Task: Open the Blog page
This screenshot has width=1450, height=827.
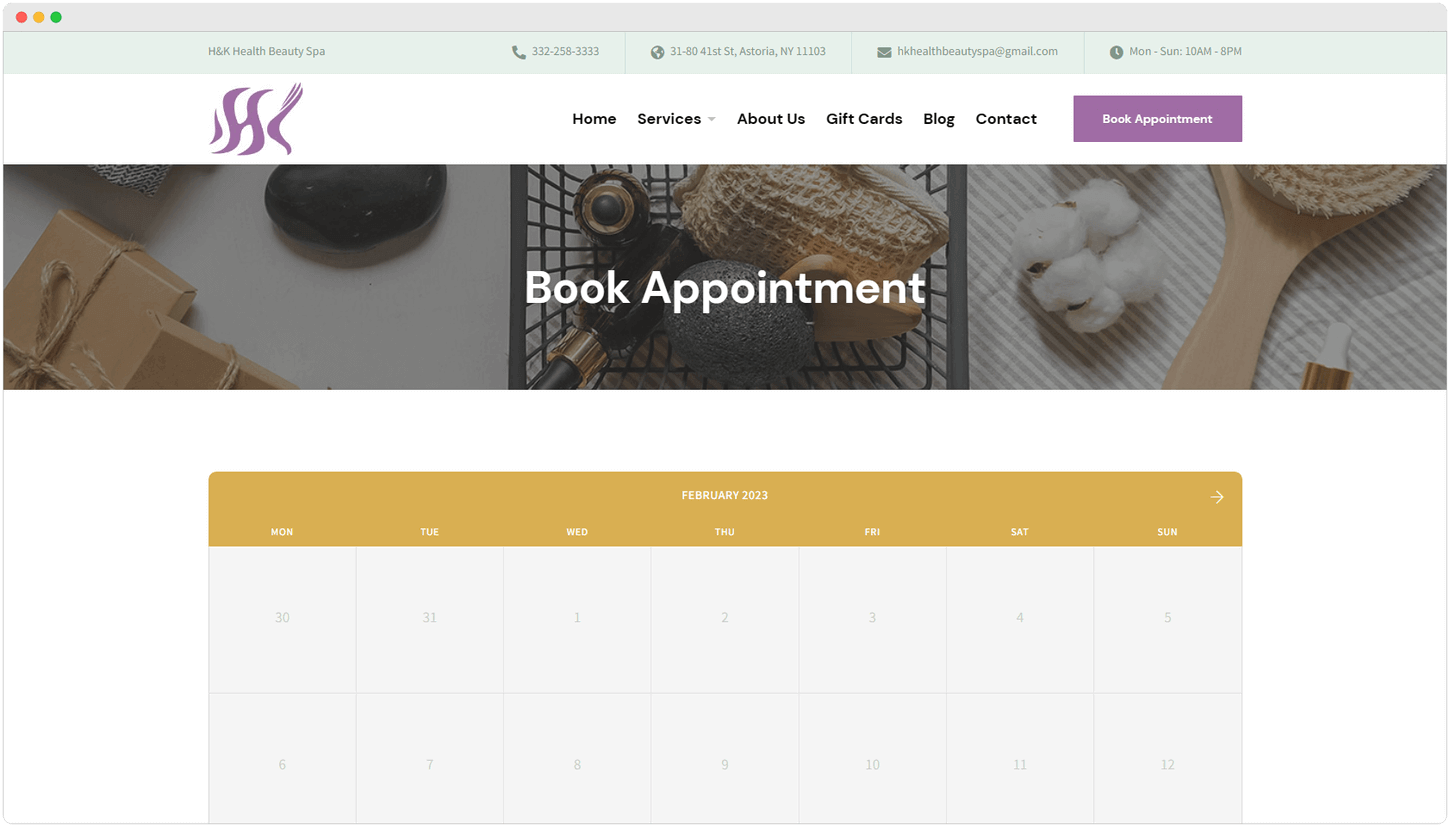Action: click(939, 119)
